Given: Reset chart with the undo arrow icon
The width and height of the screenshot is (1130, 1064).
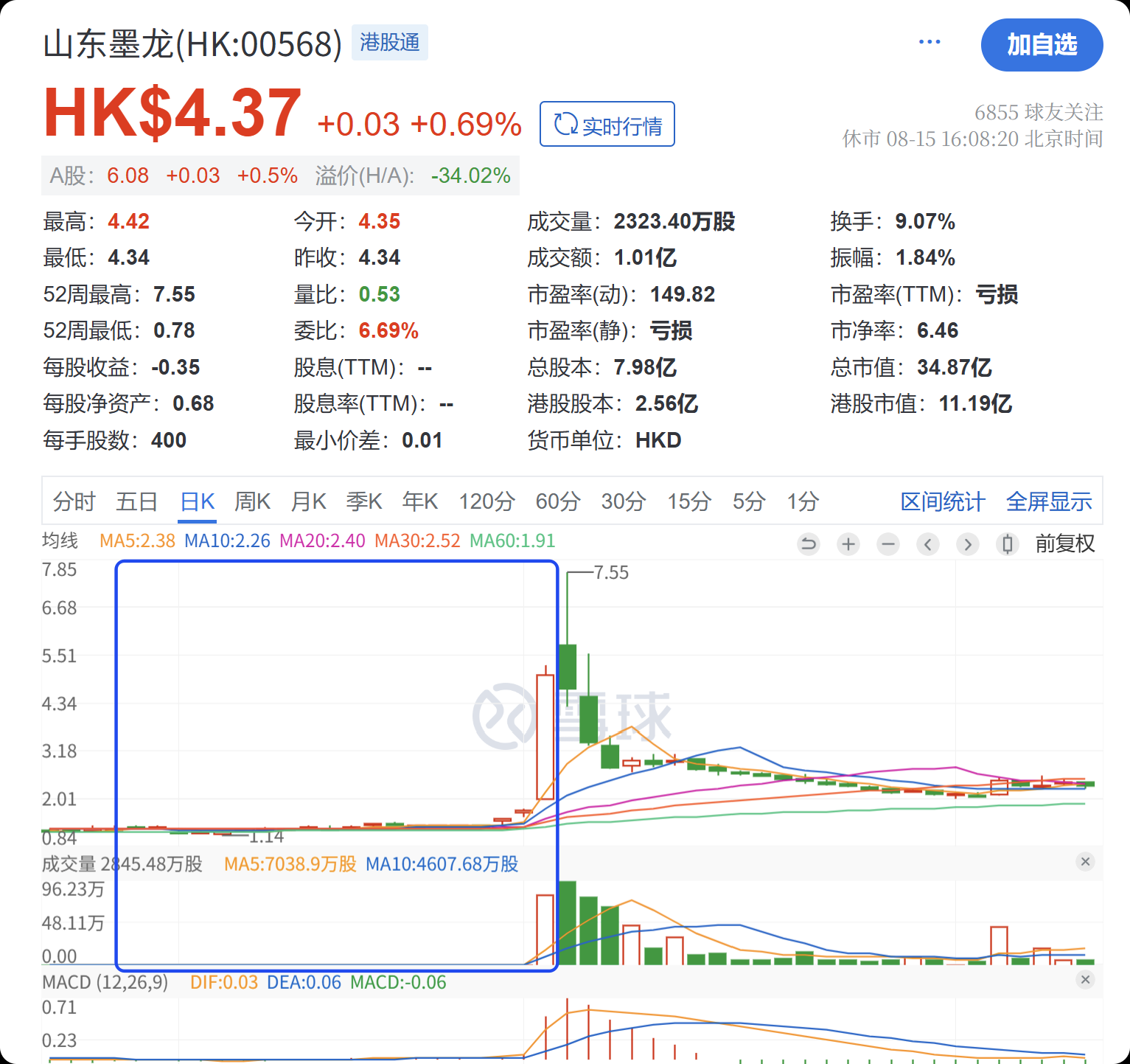Looking at the screenshot, I should 809,544.
